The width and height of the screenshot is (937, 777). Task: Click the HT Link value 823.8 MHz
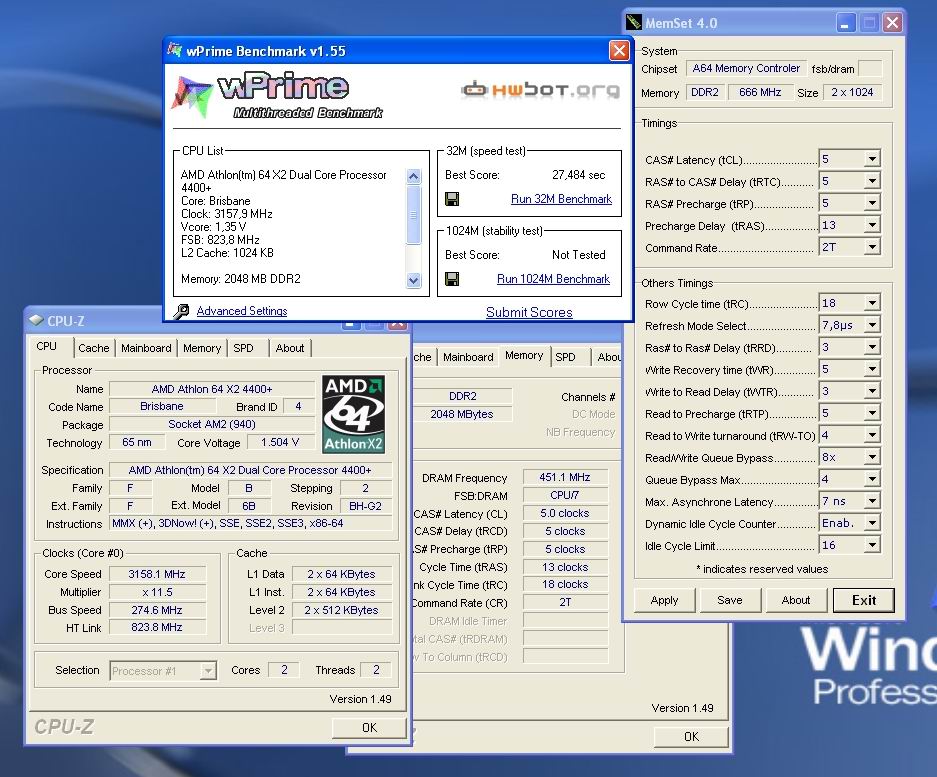click(157, 627)
